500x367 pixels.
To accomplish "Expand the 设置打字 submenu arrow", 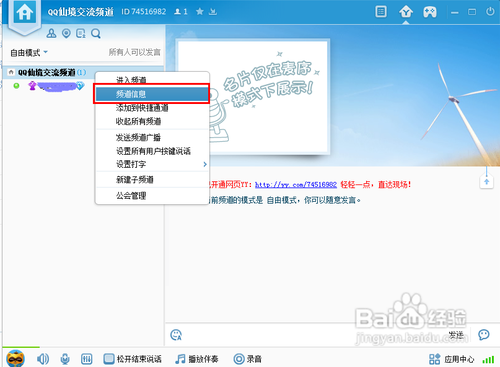I will click(205, 164).
